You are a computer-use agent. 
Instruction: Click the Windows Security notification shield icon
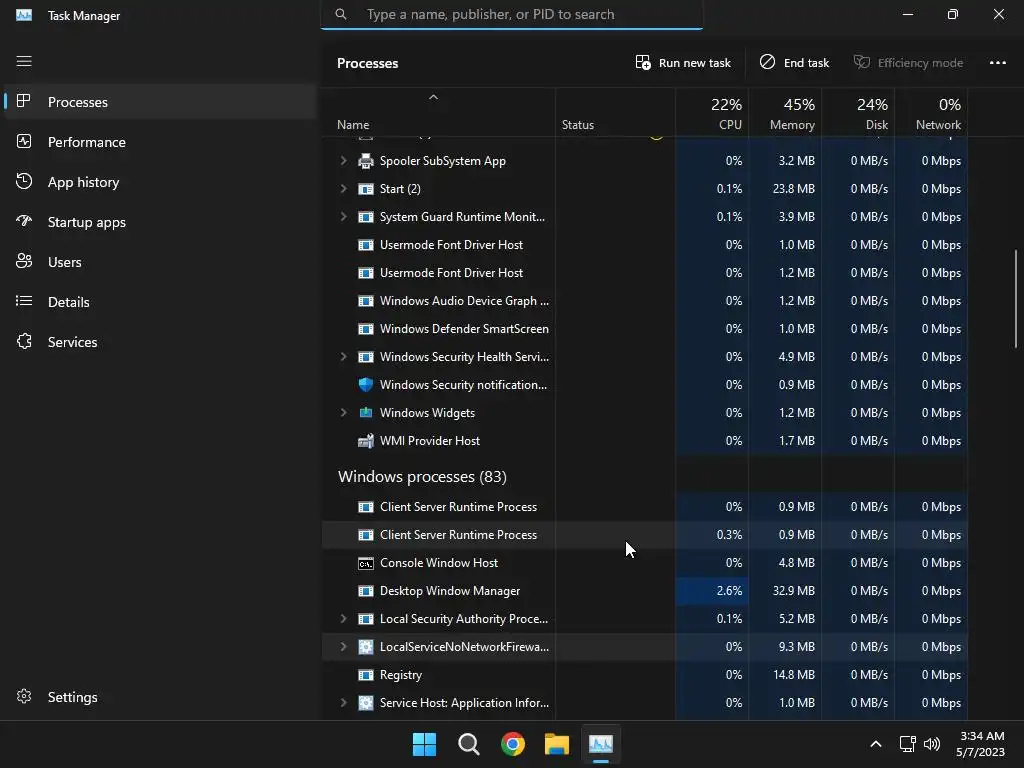coord(366,385)
